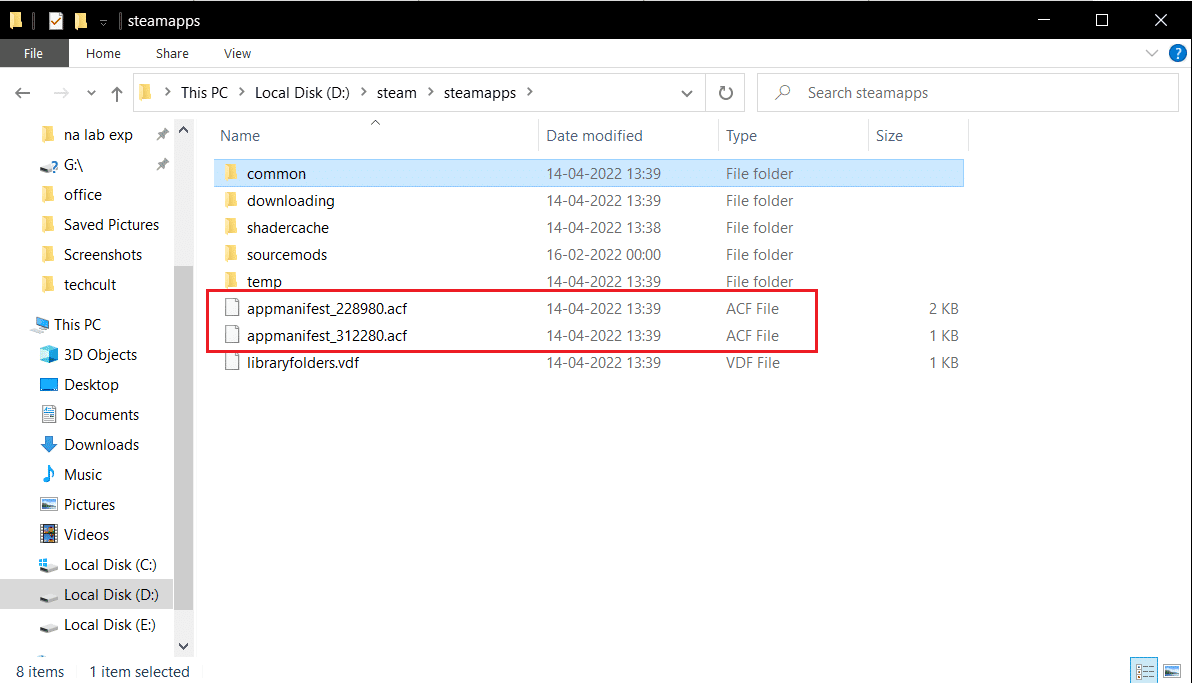Expand chevron after This PC breadcrumb
The height and width of the screenshot is (683, 1192).
pos(242,93)
